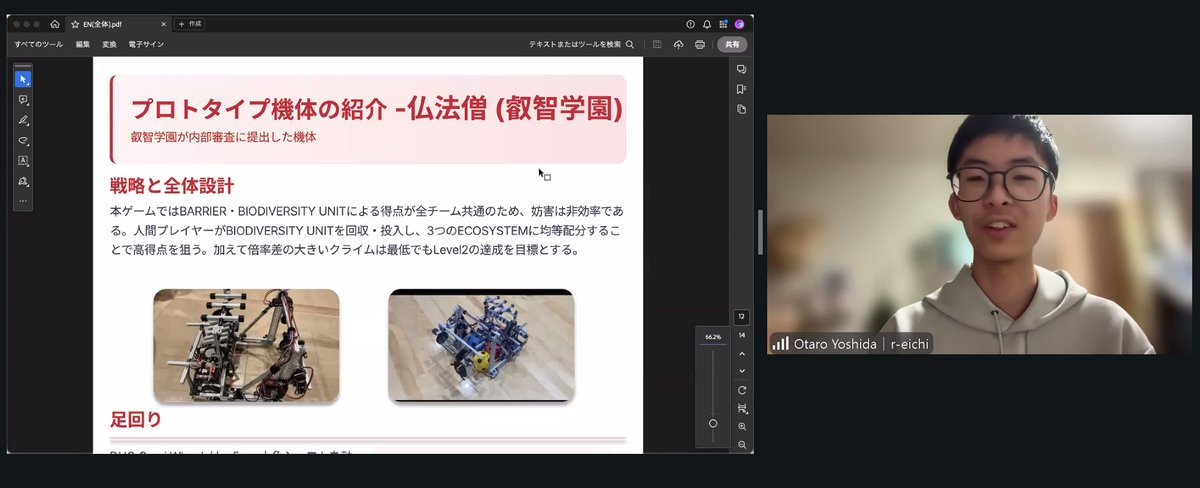
Task: Select the freehand draw lasso tool
Action: coord(23,141)
